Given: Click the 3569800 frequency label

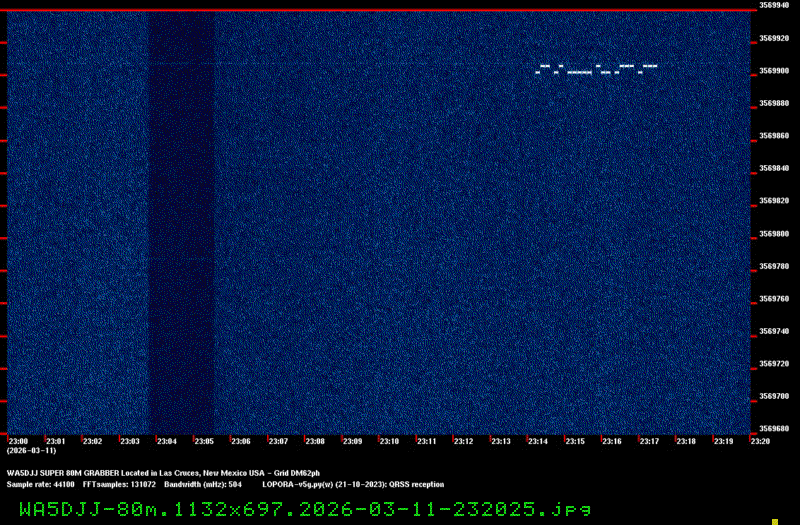Looking at the screenshot, I should [x=774, y=234].
